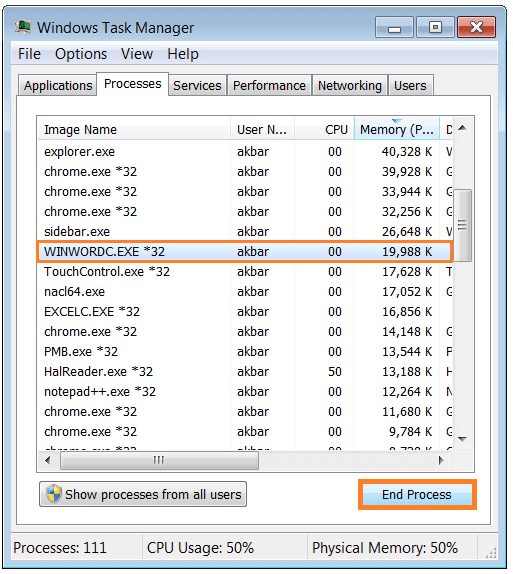Click the 13,544 K memory value
This screenshot has width=513, height=574.
[407, 351]
